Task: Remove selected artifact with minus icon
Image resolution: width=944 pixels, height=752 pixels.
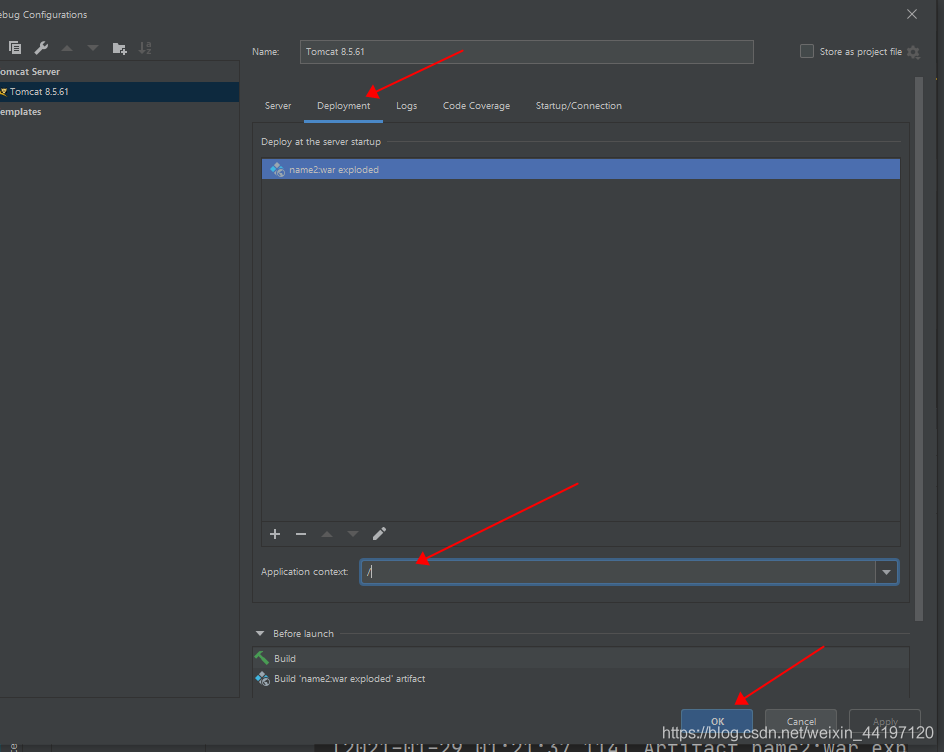Action: click(301, 534)
